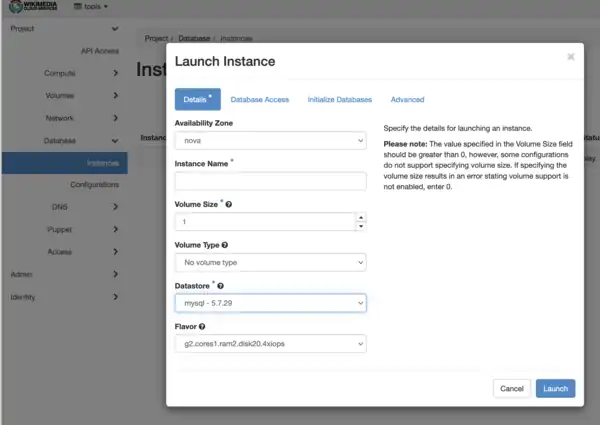
Task: Decrease Volume Size with down arrow
Action: (360, 226)
